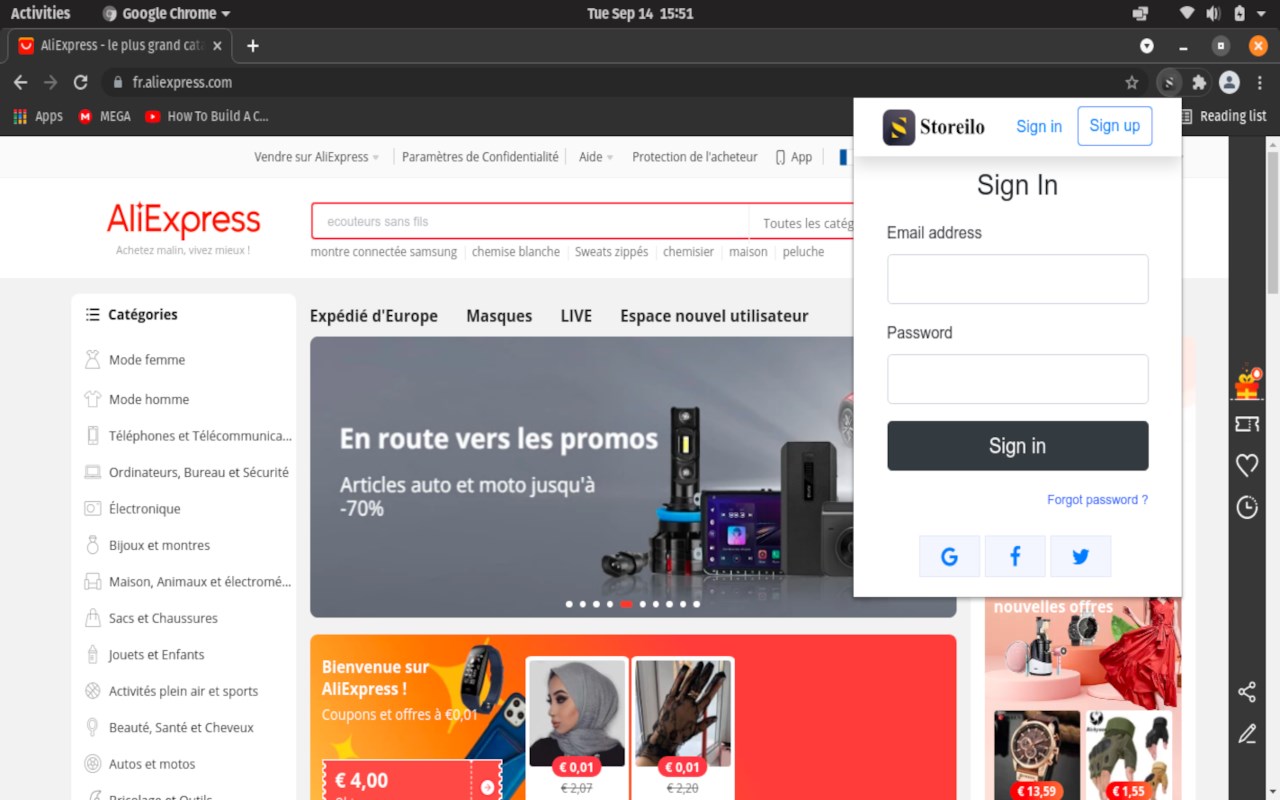
Task: Expand the Aide dropdown
Action: pyautogui.click(x=596, y=157)
